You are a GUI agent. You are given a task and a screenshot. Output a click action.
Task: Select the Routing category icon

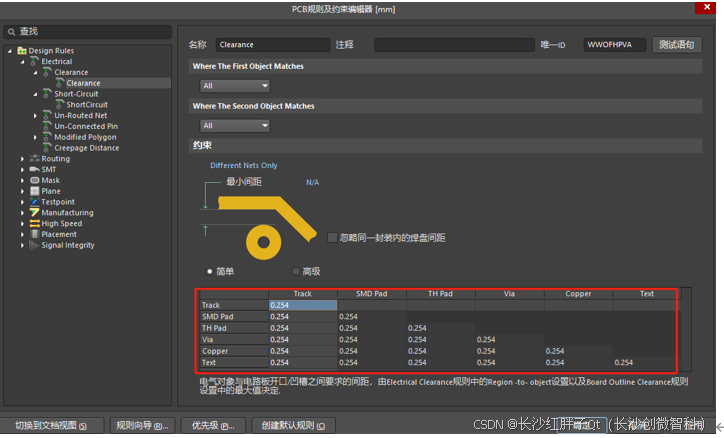[x=35, y=158]
